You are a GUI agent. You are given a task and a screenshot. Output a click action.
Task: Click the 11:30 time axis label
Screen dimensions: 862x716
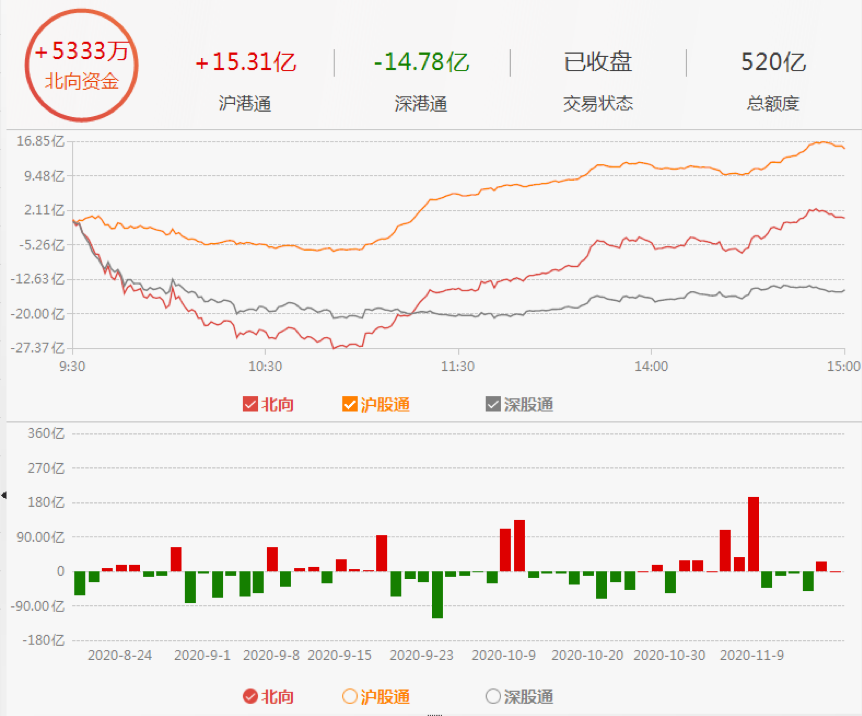(458, 366)
